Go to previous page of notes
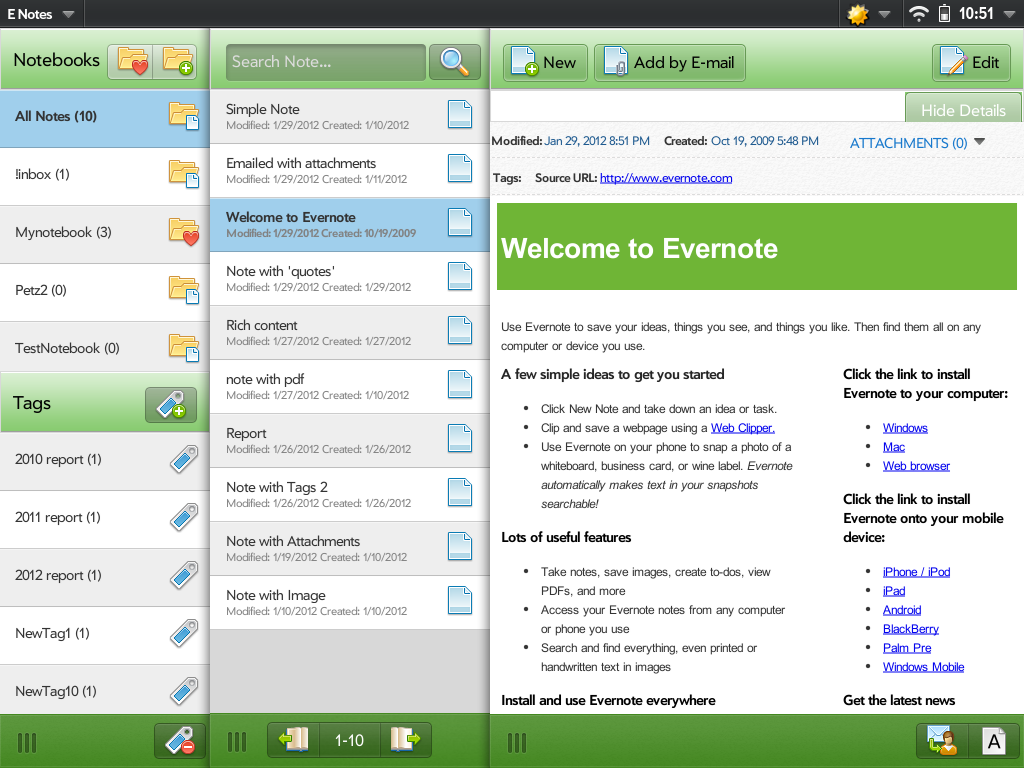1024x768 pixels. tap(294, 740)
